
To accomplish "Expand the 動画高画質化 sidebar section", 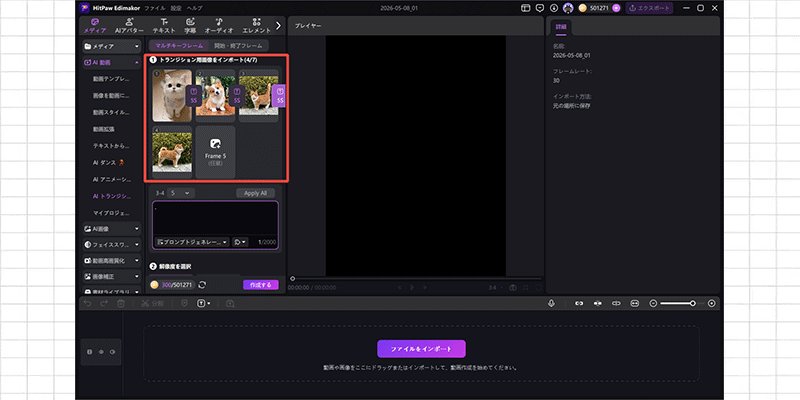I will point(111,261).
